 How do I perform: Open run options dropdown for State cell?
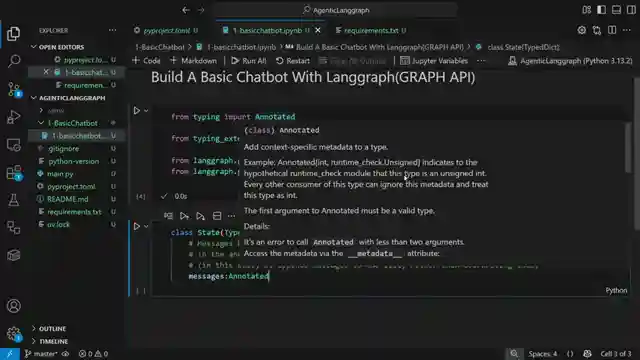coord(146,226)
